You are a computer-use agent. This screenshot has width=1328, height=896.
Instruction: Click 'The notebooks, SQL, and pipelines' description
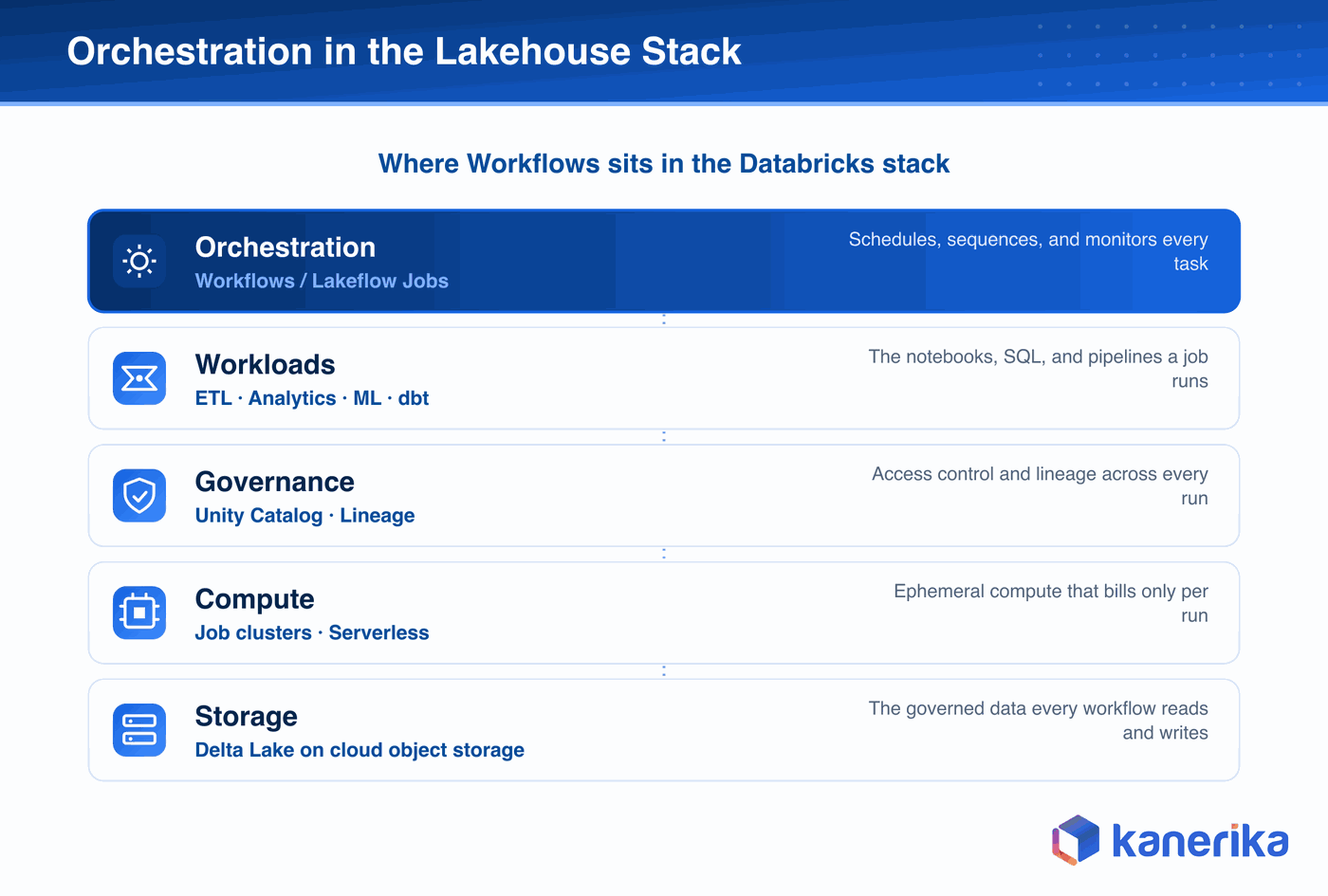(1039, 369)
